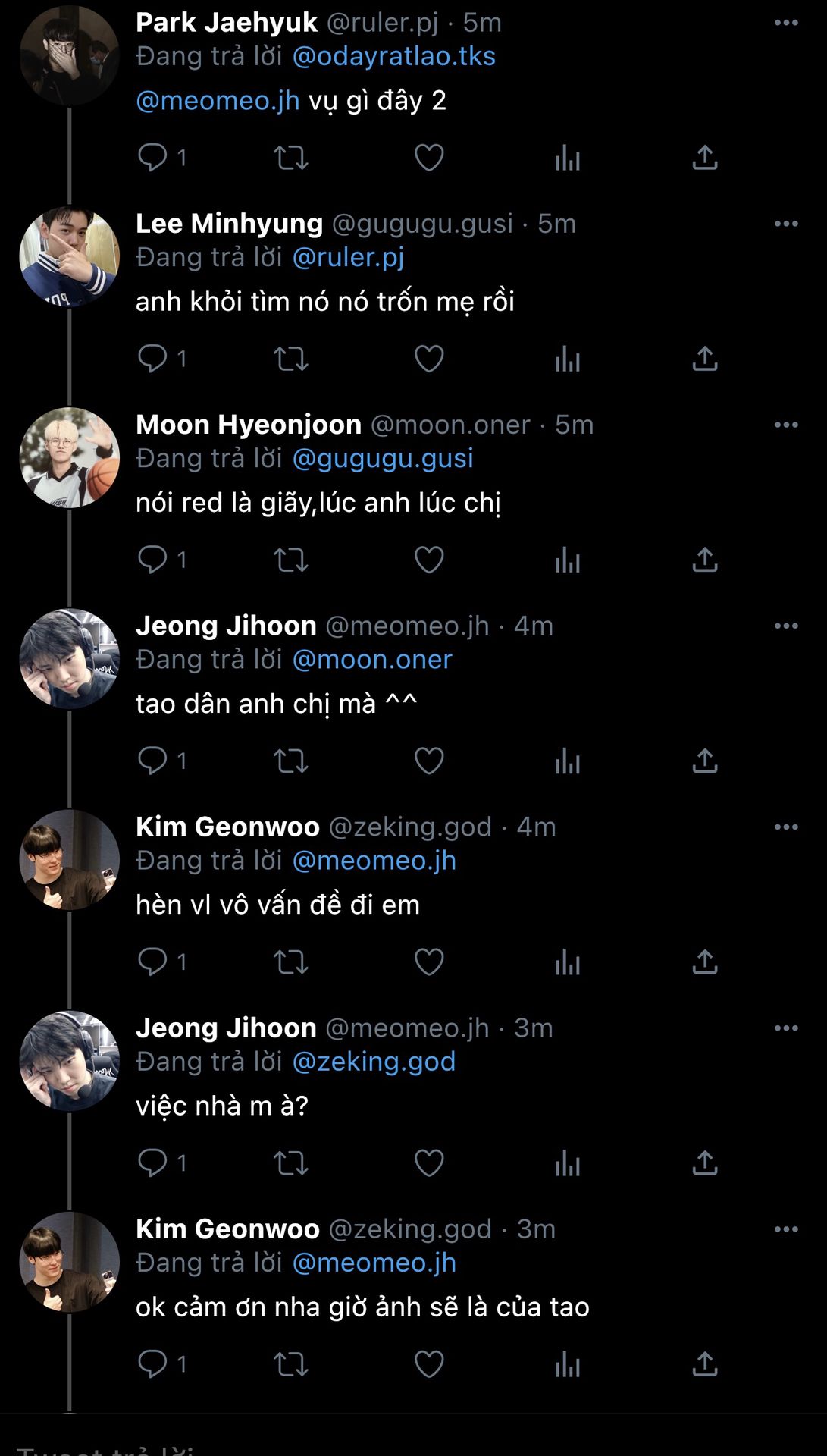
Task: Open more options on Moon Hyeonjoon's tweet
Action: (x=786, y=425)
